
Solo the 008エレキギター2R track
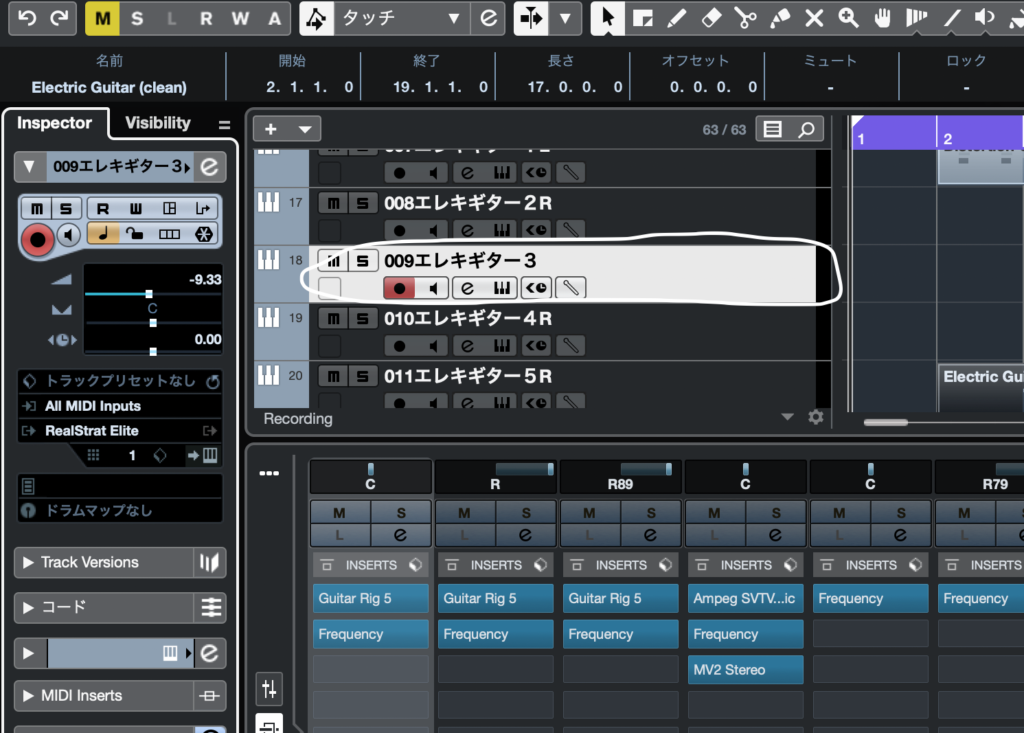pos(363,203)
